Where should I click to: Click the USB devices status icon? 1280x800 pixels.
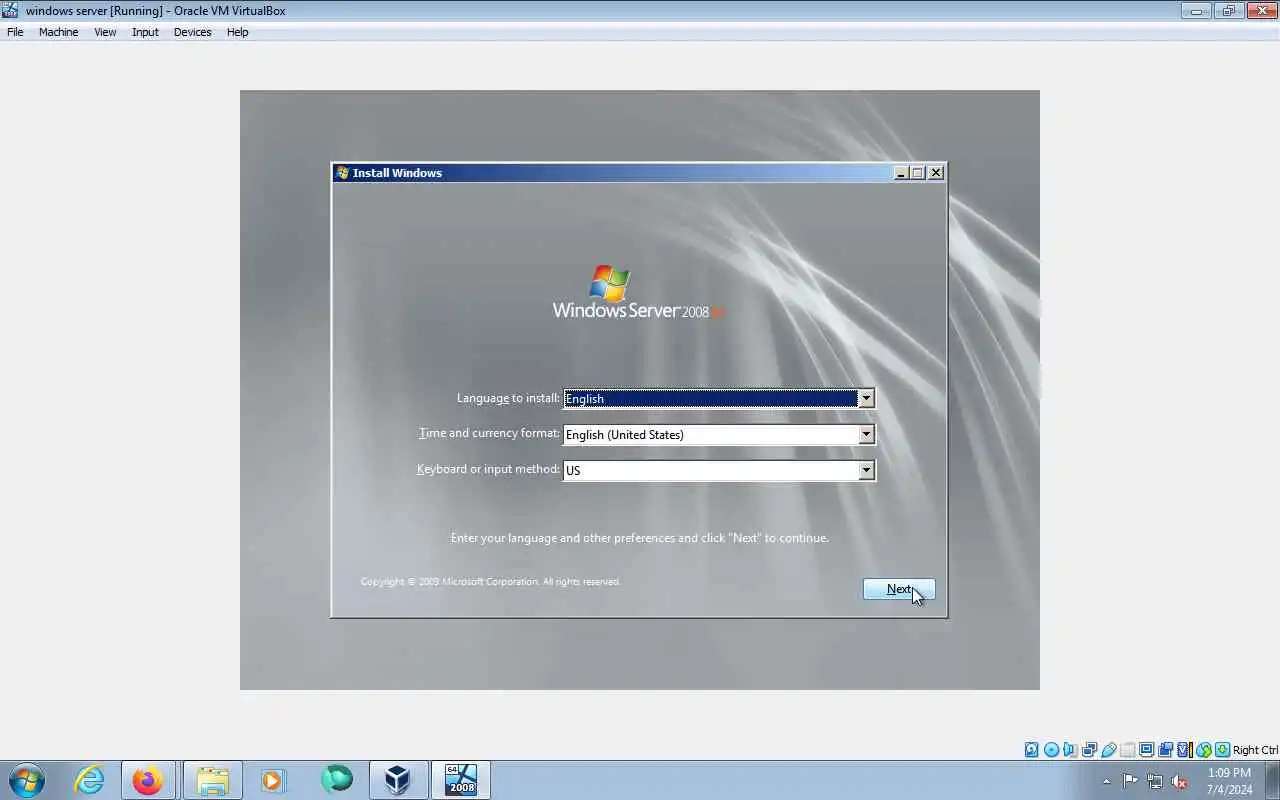coord(1108,750)
